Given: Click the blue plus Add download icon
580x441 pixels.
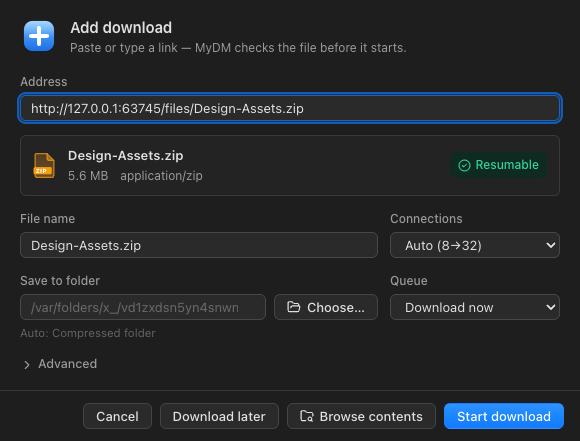Looking at the screenshot, I should pos(39,36).
